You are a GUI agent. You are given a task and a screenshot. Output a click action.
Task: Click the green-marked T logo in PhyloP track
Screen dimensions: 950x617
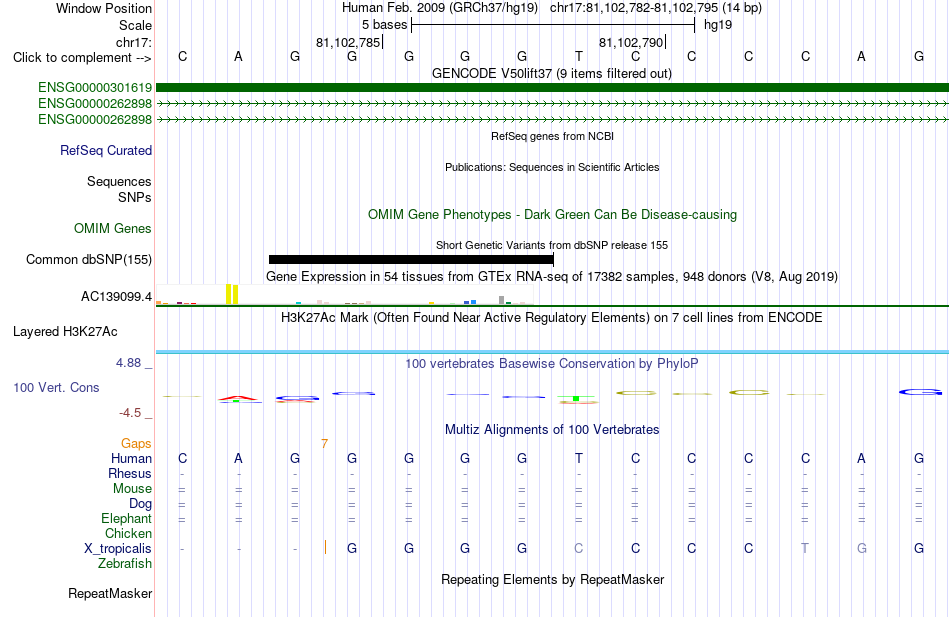coord(577,399)
